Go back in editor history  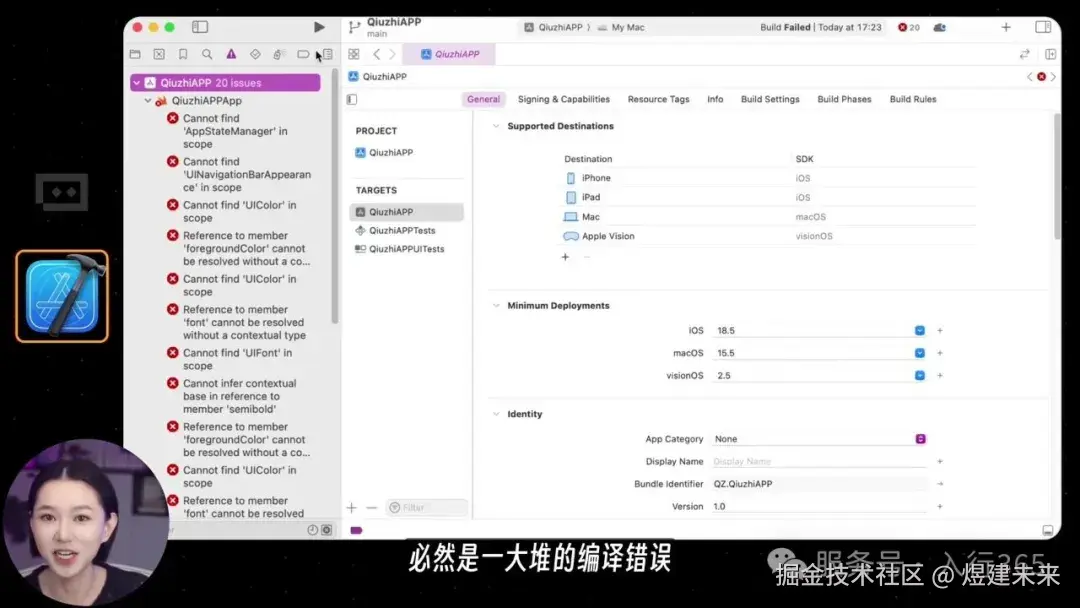point(377,54)
